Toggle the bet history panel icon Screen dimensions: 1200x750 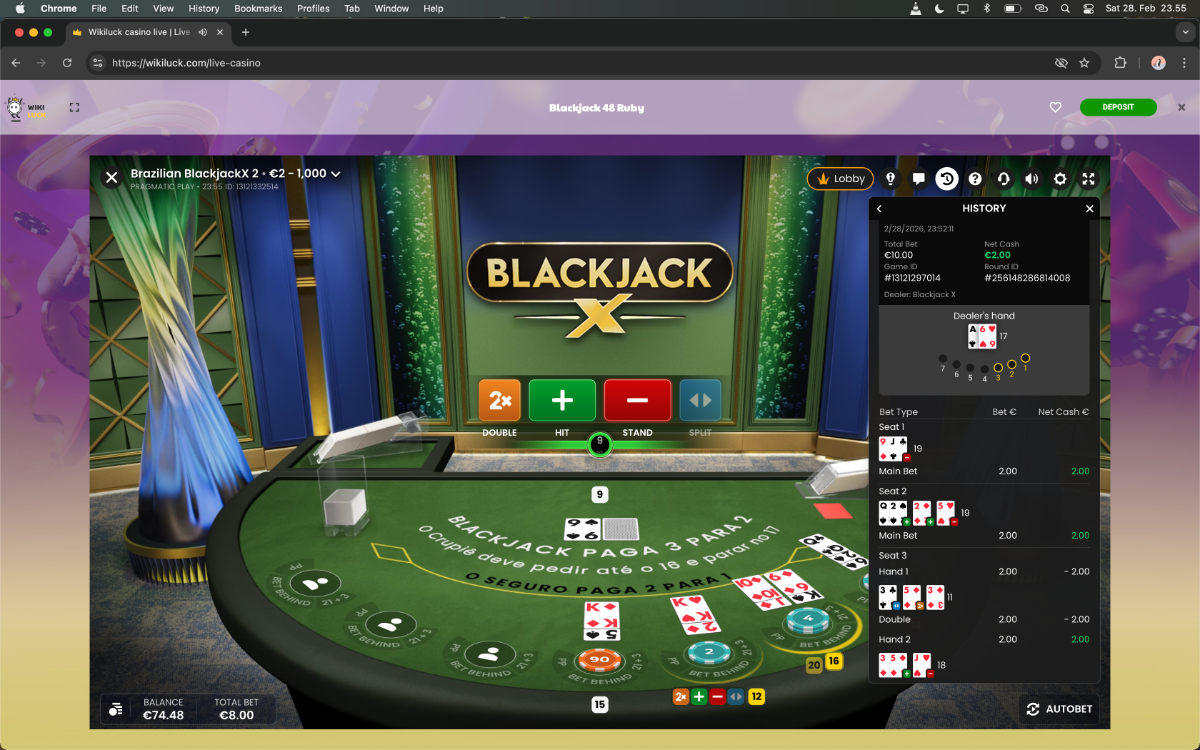(x=946, y=179)
